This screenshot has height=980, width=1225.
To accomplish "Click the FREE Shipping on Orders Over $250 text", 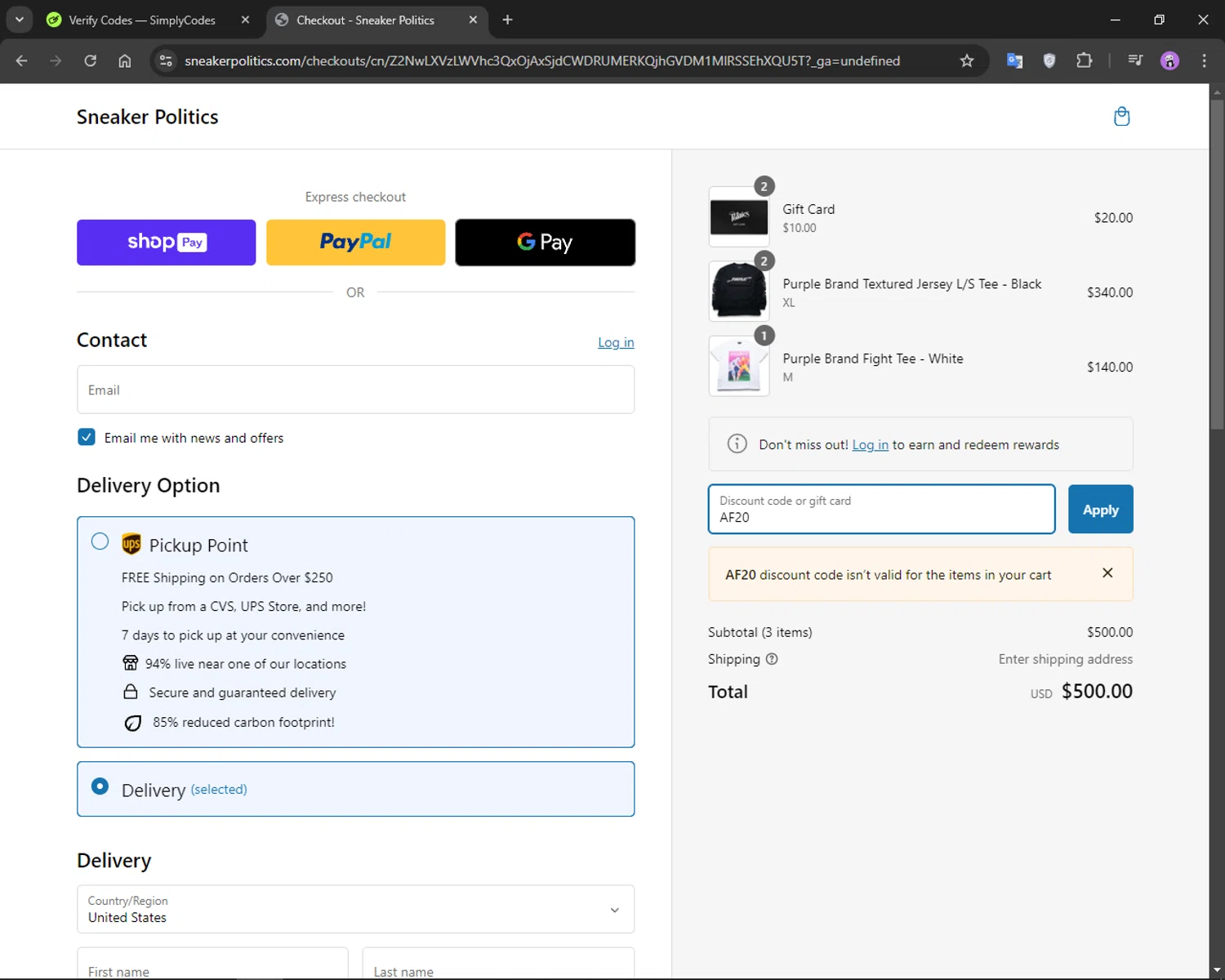I will (227, 577).
